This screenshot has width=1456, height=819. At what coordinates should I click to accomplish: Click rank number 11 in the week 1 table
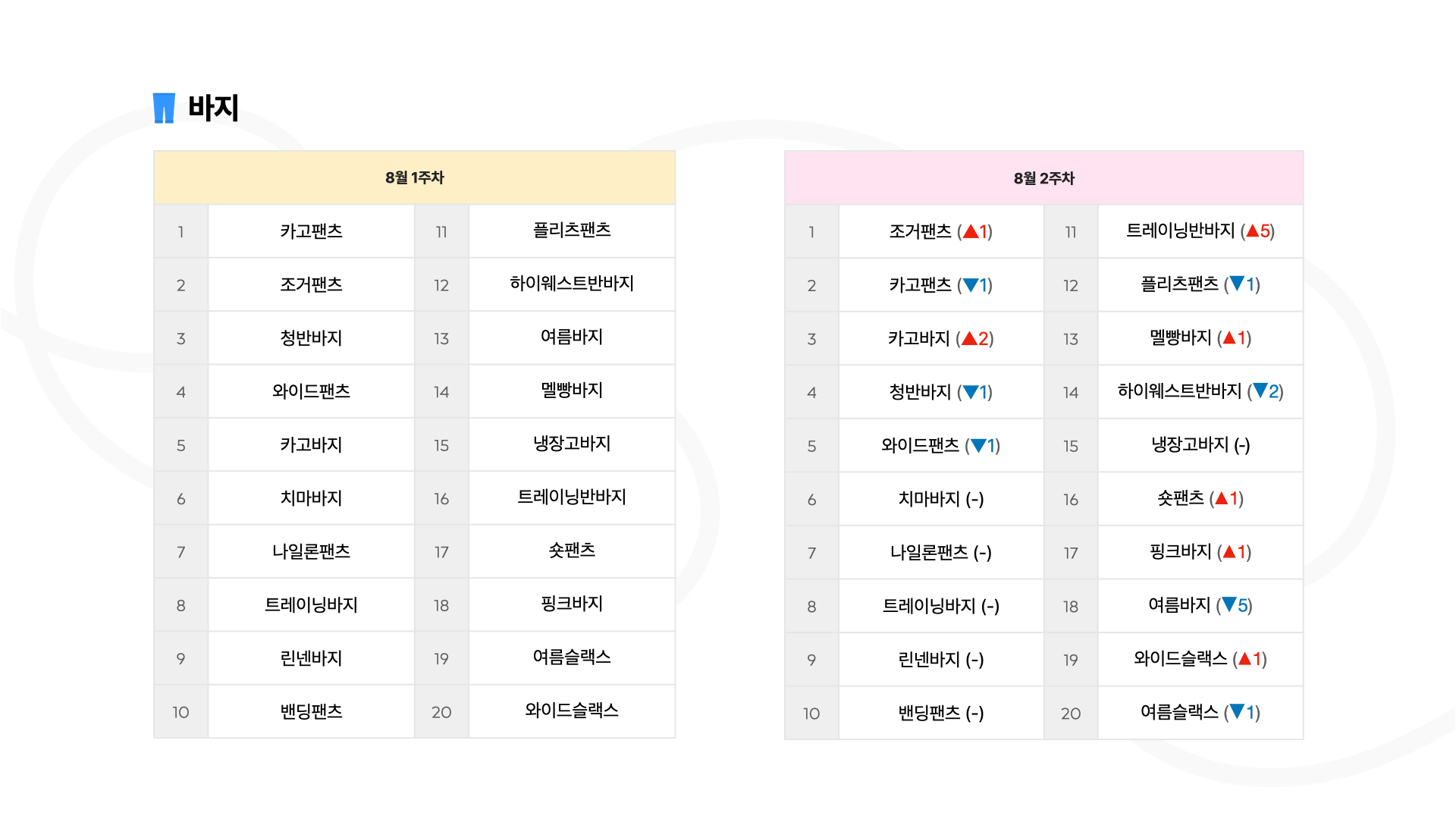(x=441, y=232)
